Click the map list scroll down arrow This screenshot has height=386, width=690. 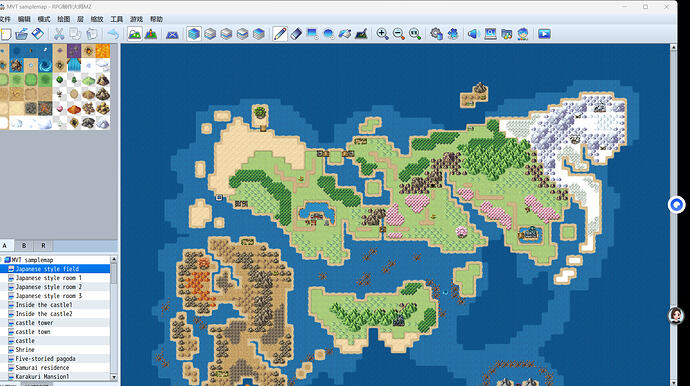point(114,377)
